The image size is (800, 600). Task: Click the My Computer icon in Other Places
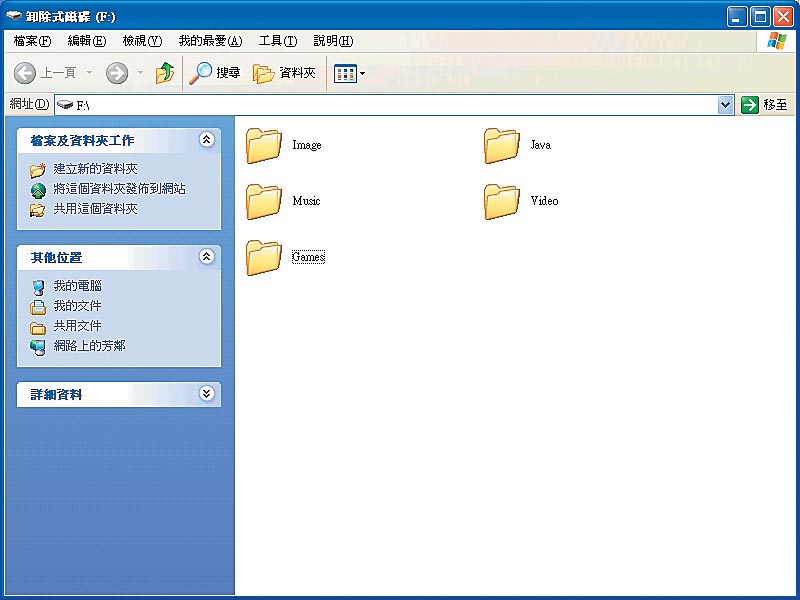[x=38, y=287]
